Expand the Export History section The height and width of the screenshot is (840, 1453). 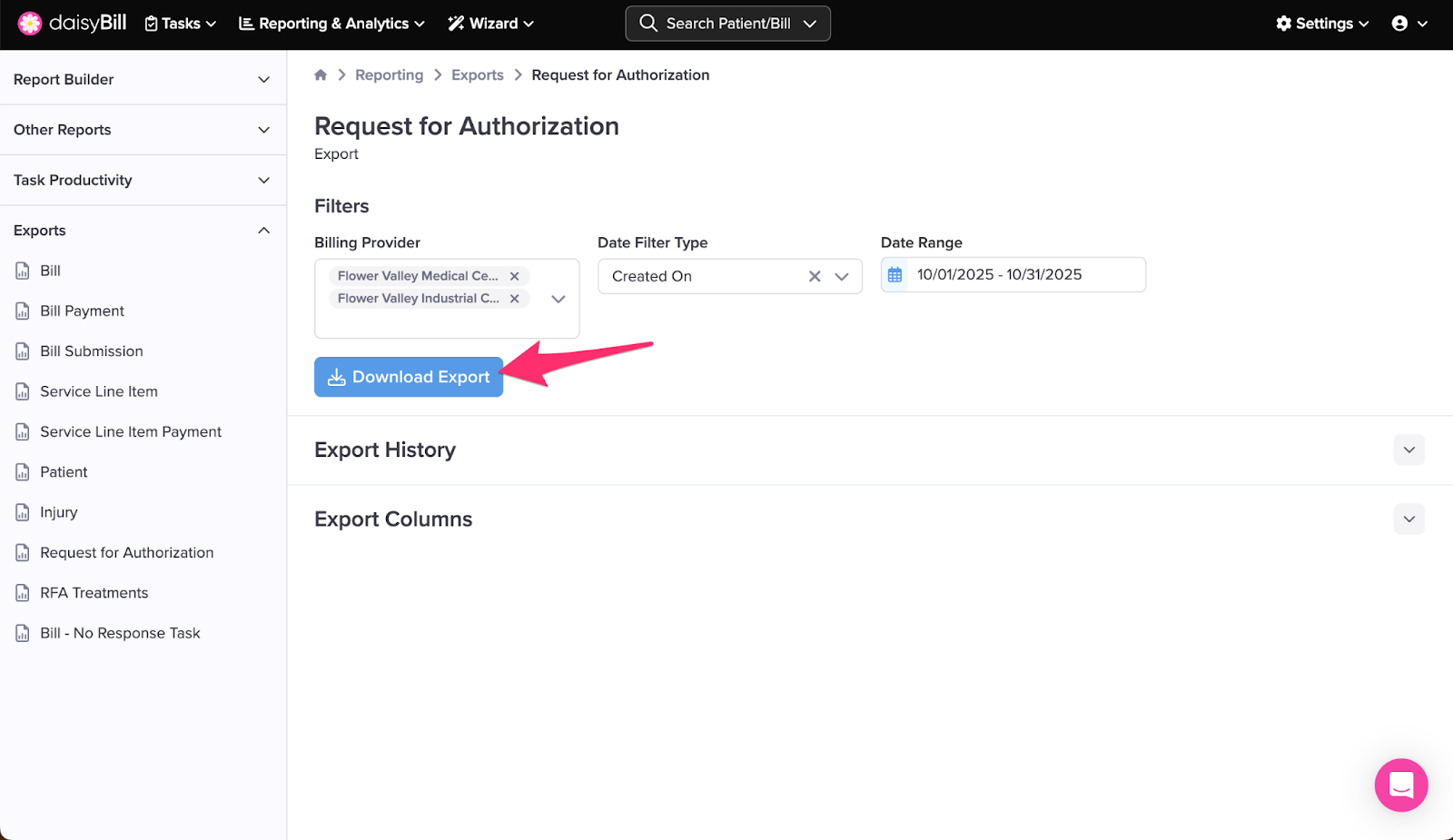point(1409,450)
